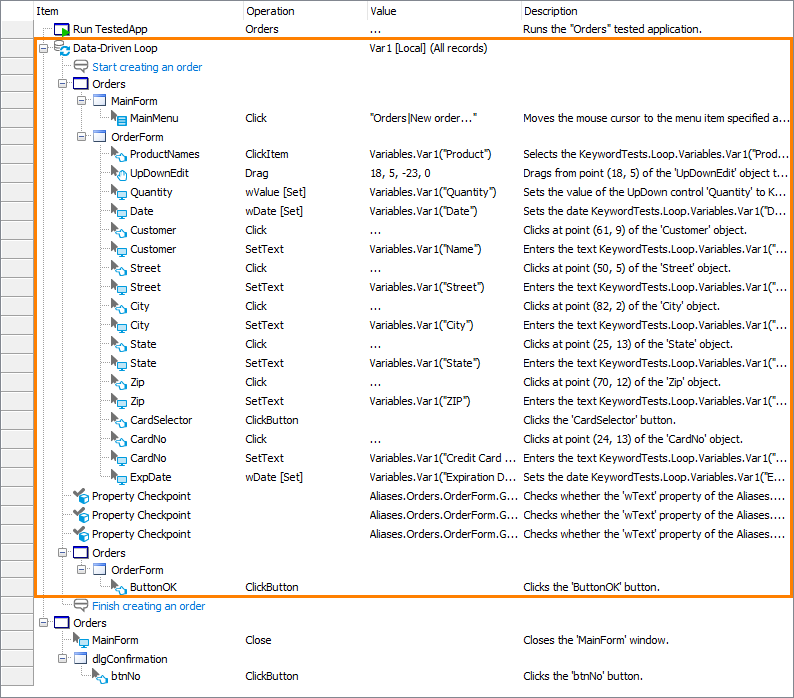
Task: Click the MainForm Close operation icon
Action: pos(81,640)
